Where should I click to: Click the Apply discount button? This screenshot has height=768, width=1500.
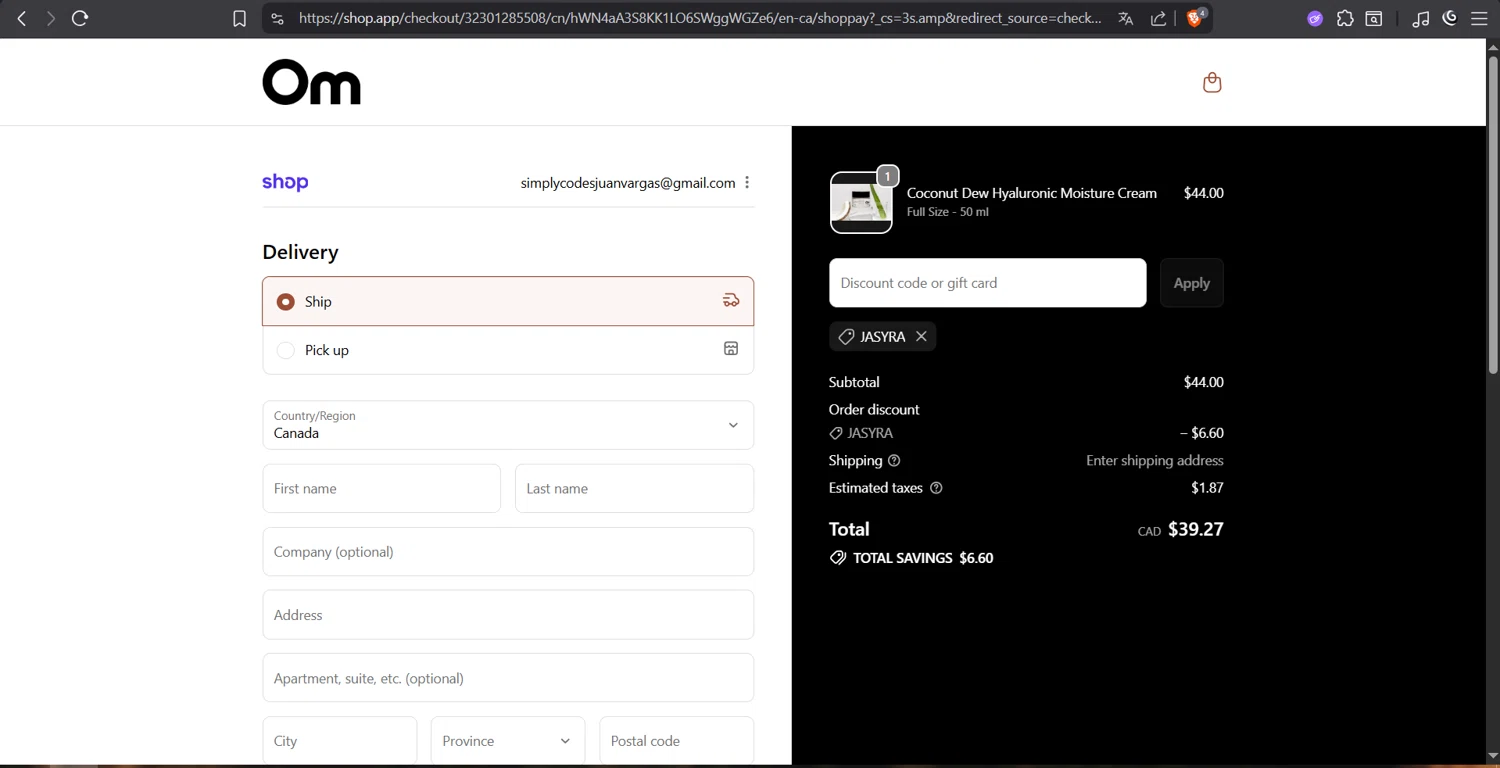pyautogui.click(x=1191, y=283)
